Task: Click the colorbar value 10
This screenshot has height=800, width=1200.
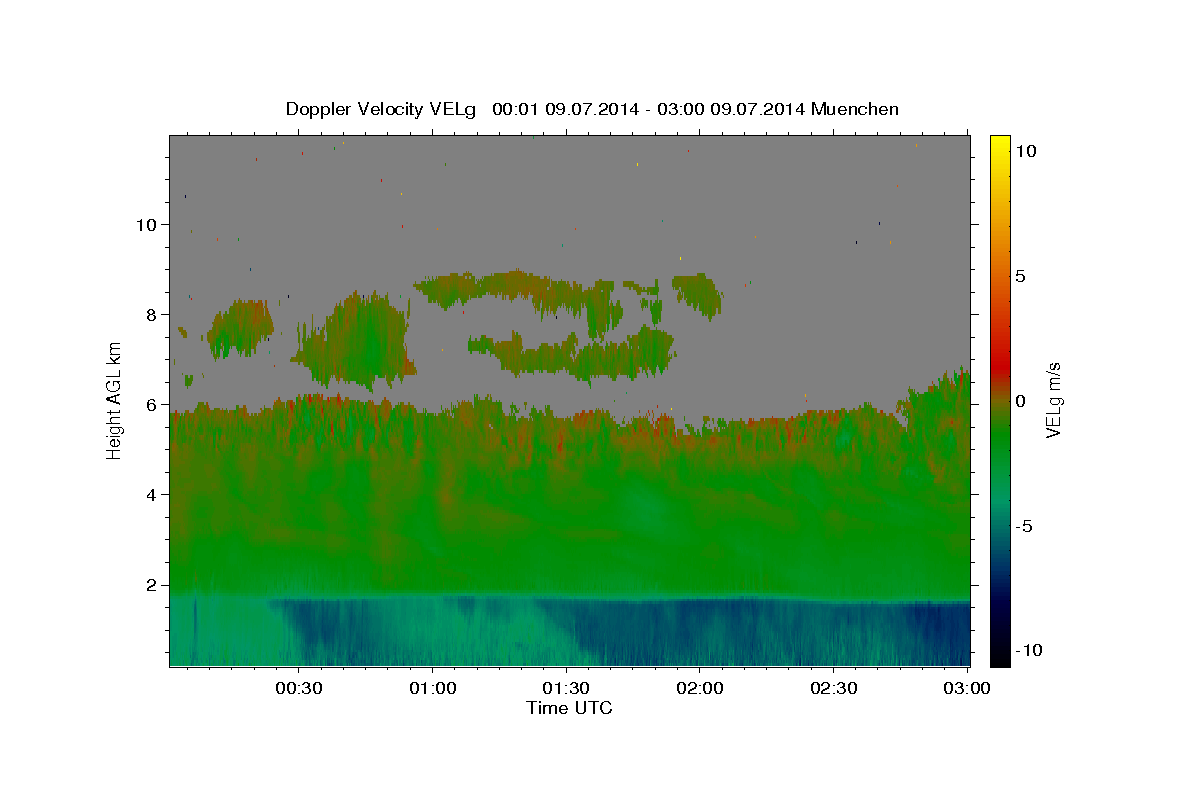Action: pos(1025,151)
